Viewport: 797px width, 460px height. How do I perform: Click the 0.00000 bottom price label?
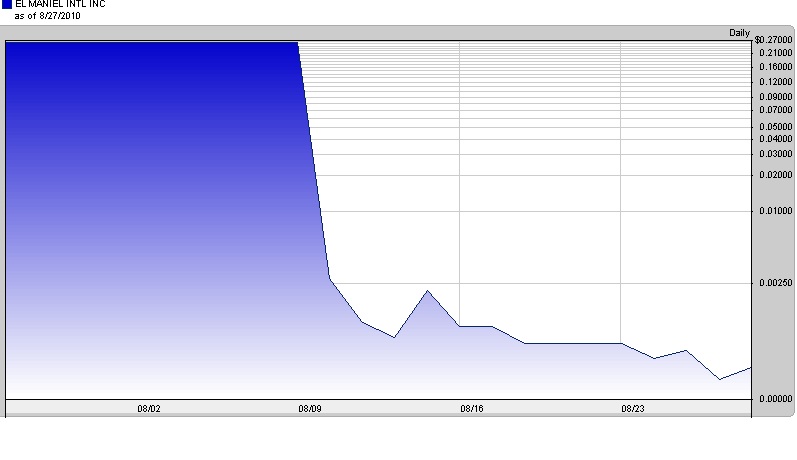click(775, 398)
